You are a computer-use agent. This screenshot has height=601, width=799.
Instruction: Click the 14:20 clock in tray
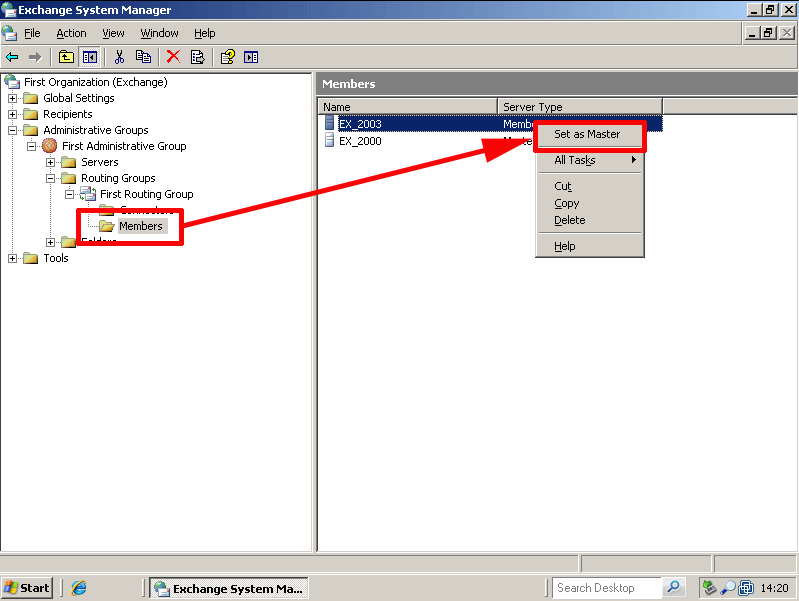[x=775, y=588]
